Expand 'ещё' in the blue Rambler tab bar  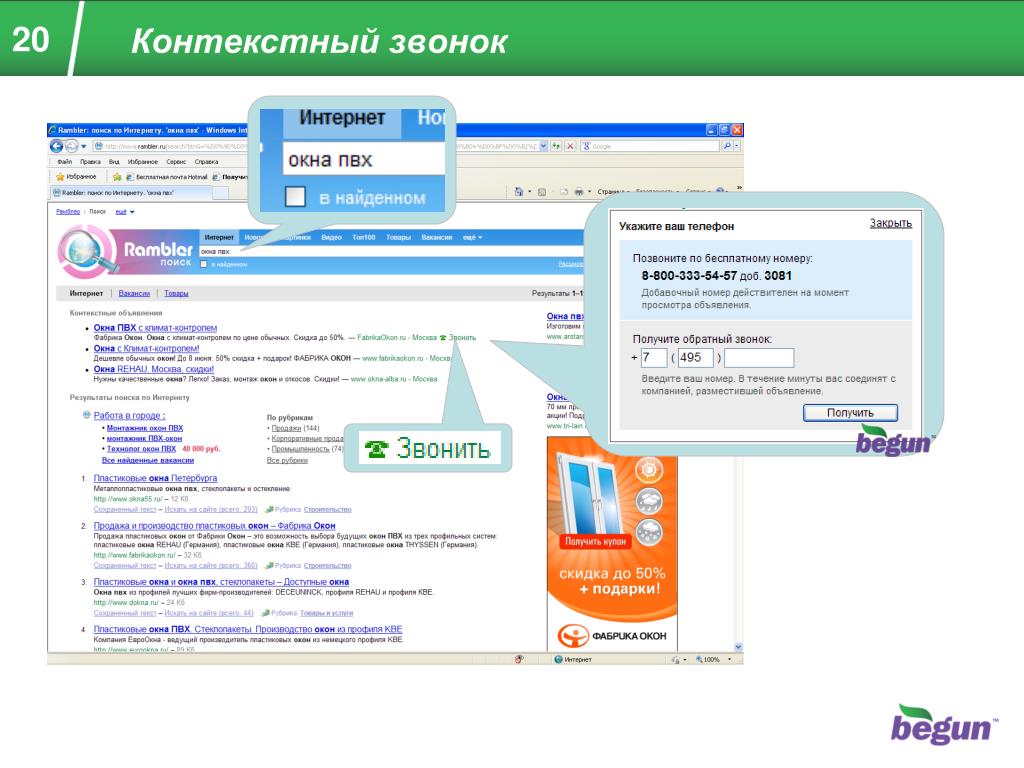472,238
